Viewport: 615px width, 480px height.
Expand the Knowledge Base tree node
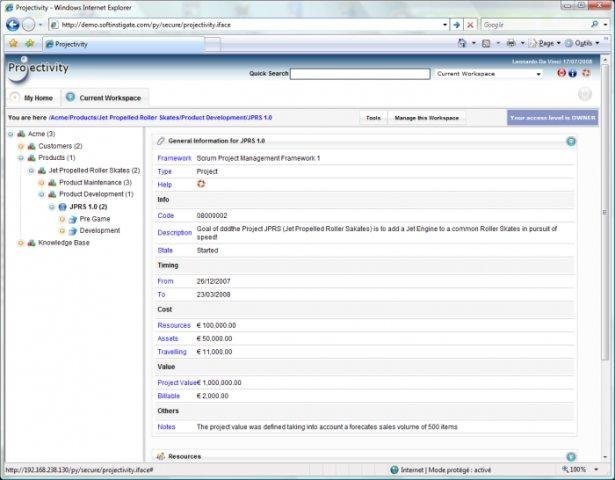(x=21, y=243)
